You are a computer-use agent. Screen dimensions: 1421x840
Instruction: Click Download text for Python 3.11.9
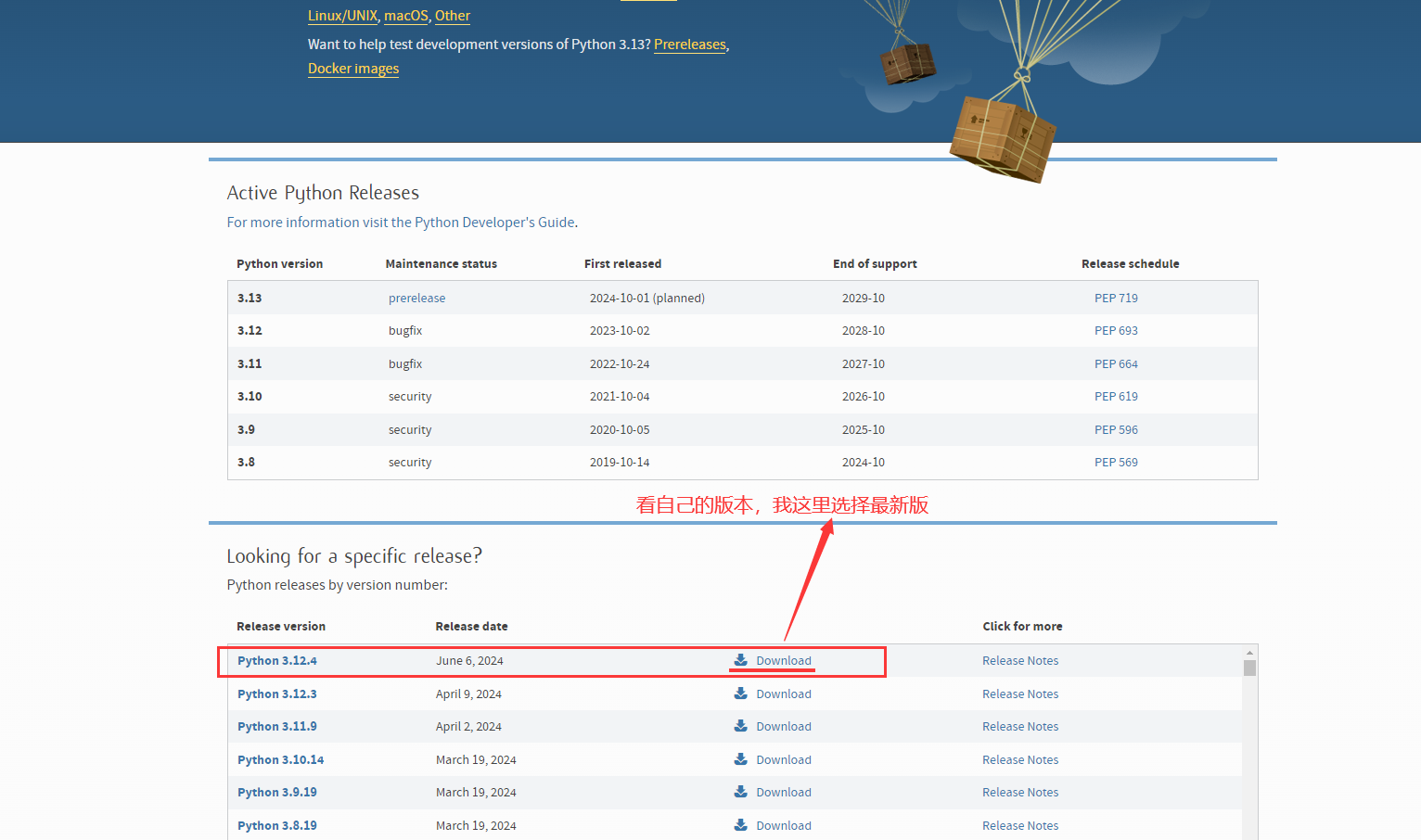point(784,726)
